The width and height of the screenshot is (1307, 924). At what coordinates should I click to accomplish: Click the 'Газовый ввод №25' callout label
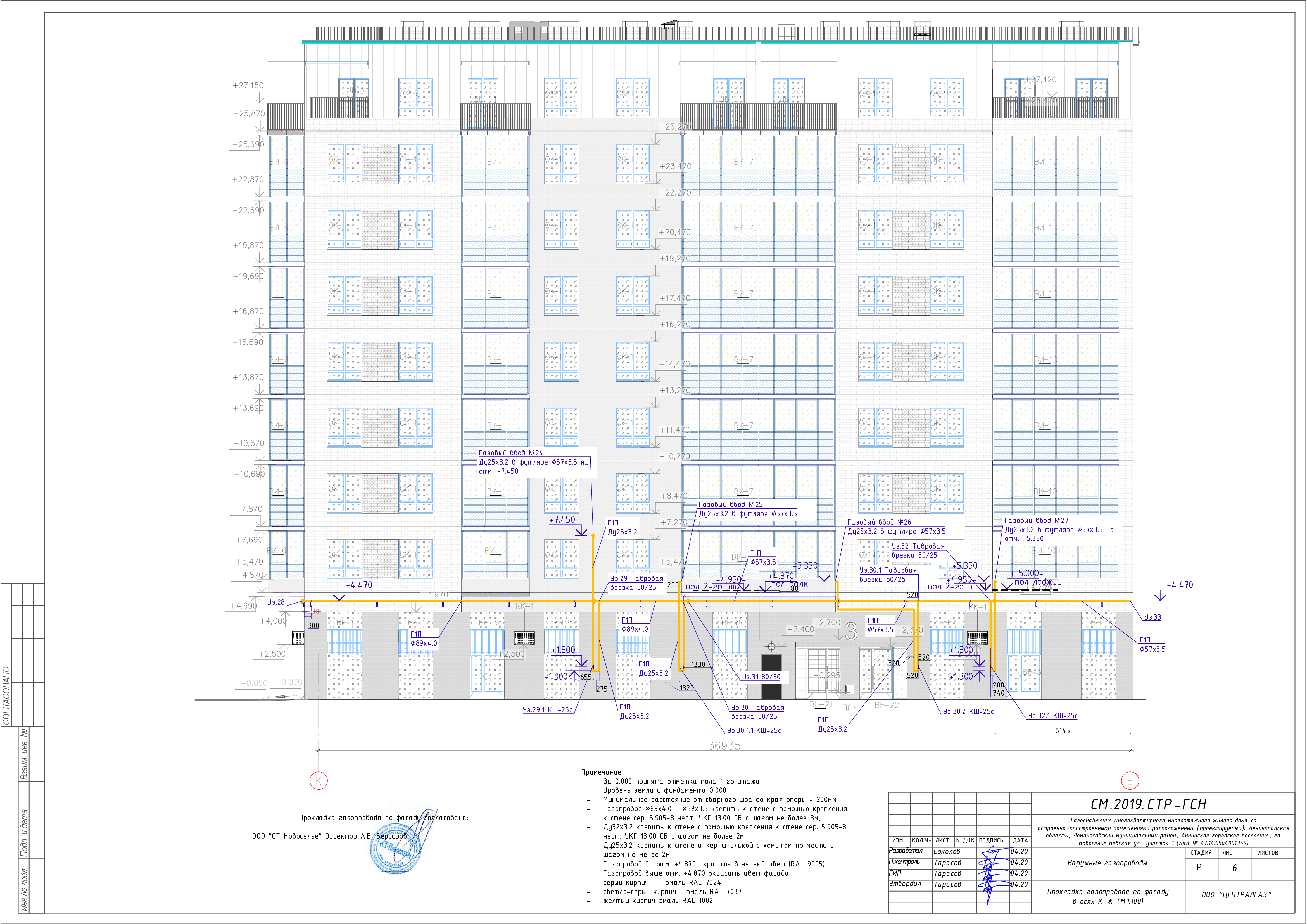730,505
